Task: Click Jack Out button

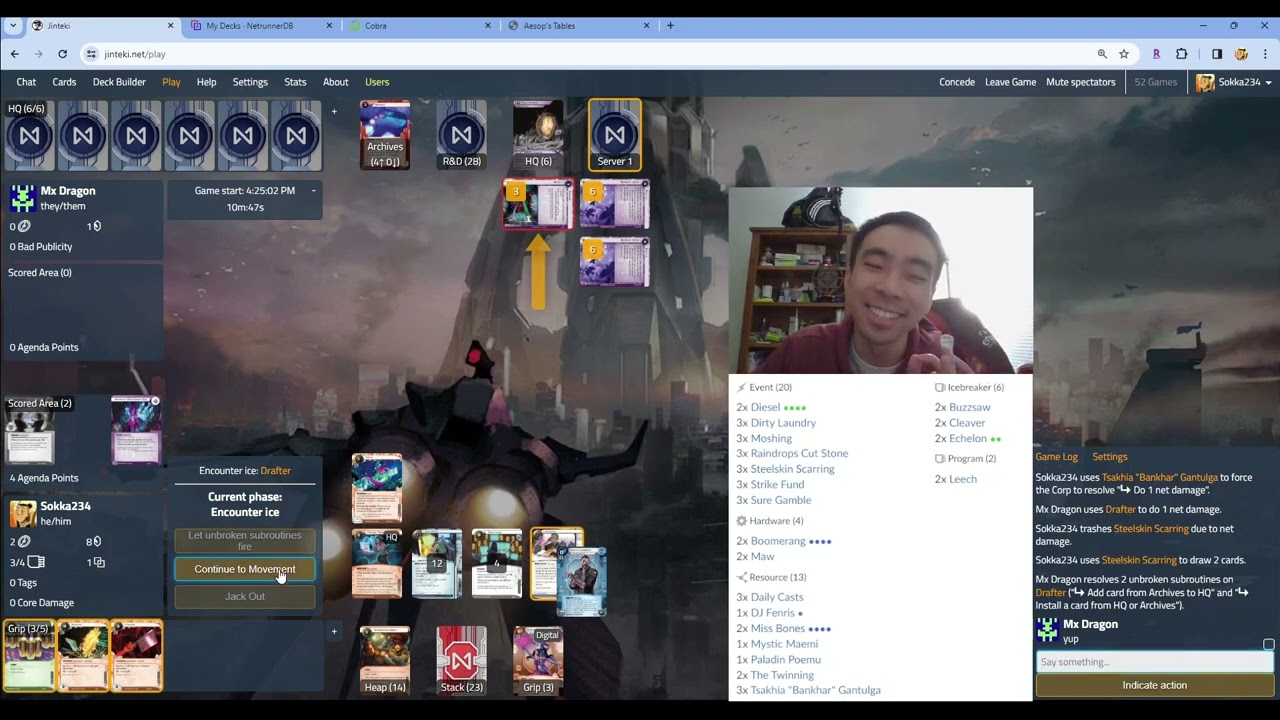Action: pyautogui.click(x=245, y=596)
